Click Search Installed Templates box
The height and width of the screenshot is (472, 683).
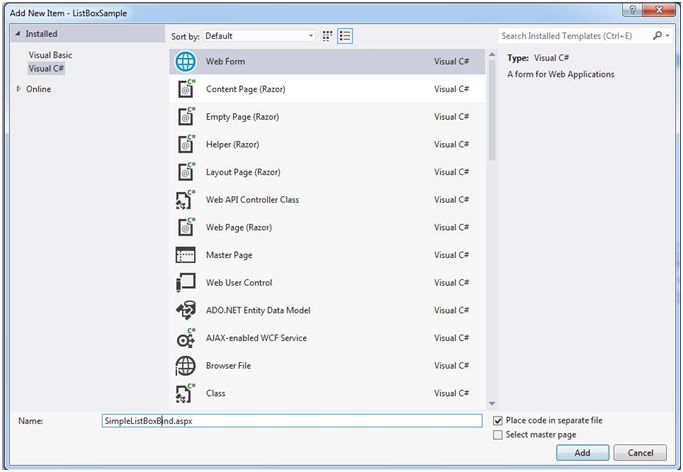tap(574, 36)
